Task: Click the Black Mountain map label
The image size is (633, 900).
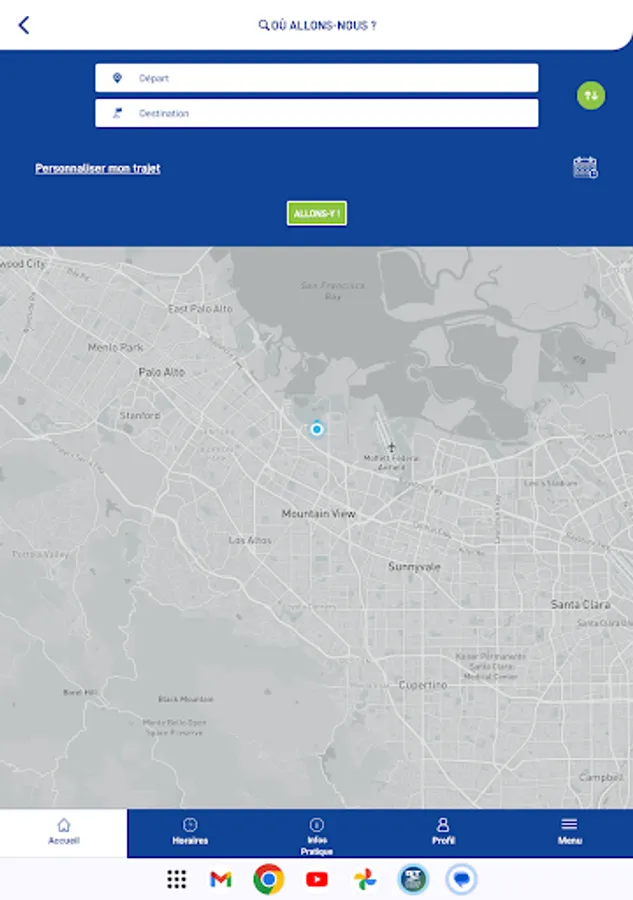Action: (x=185, y=699)
